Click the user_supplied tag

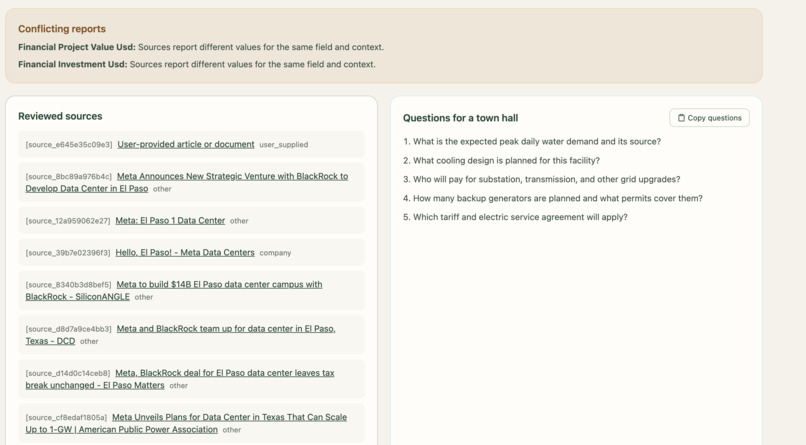(284, 145)
